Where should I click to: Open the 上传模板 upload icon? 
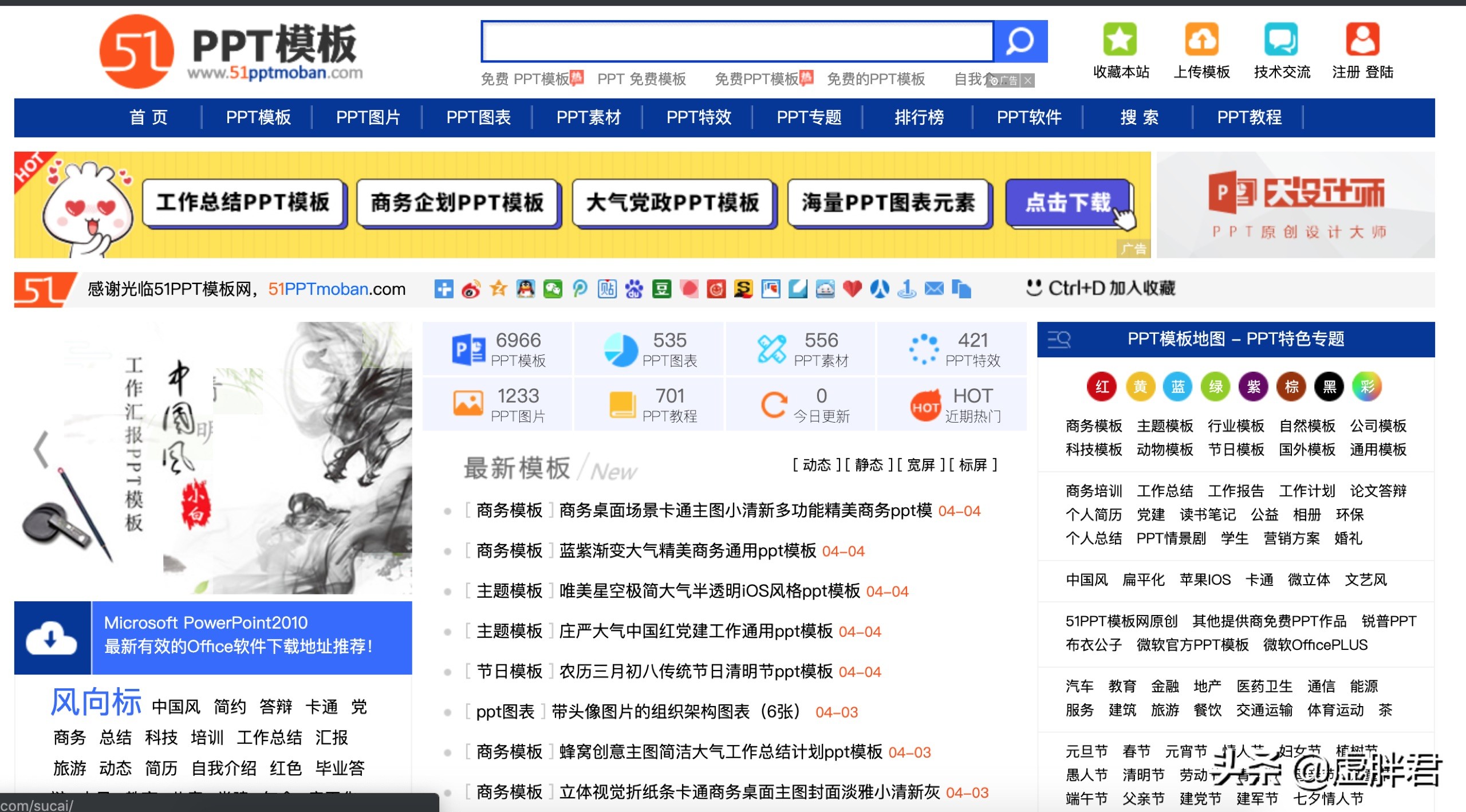(x=1201, y=40)
